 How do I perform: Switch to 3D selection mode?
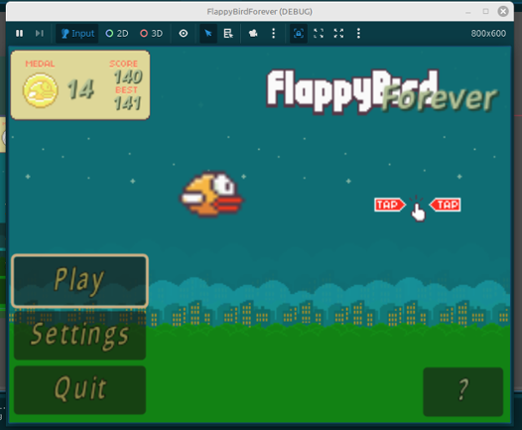[x=151, y=33]
